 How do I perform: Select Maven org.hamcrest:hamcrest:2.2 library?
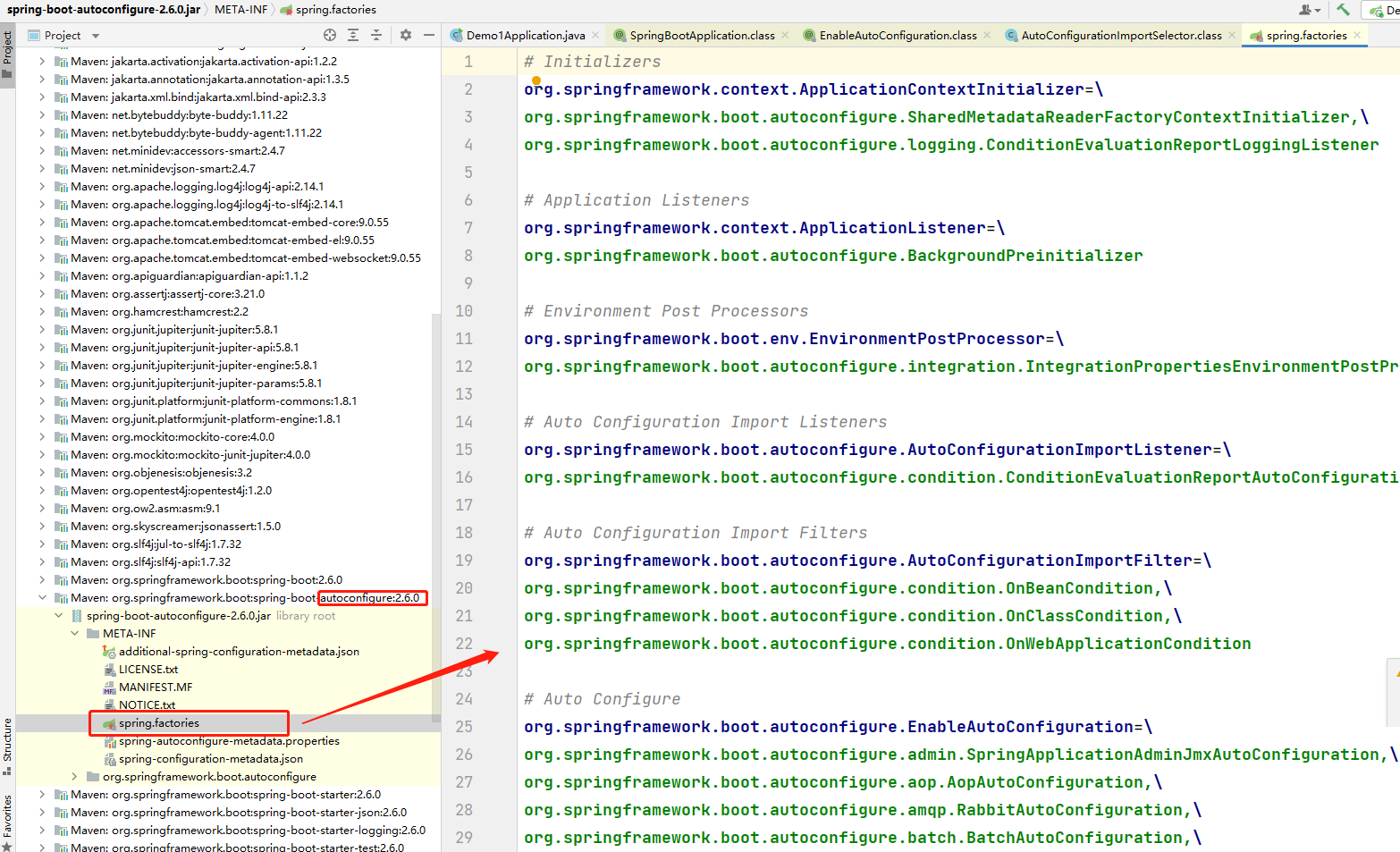point(159,311)
